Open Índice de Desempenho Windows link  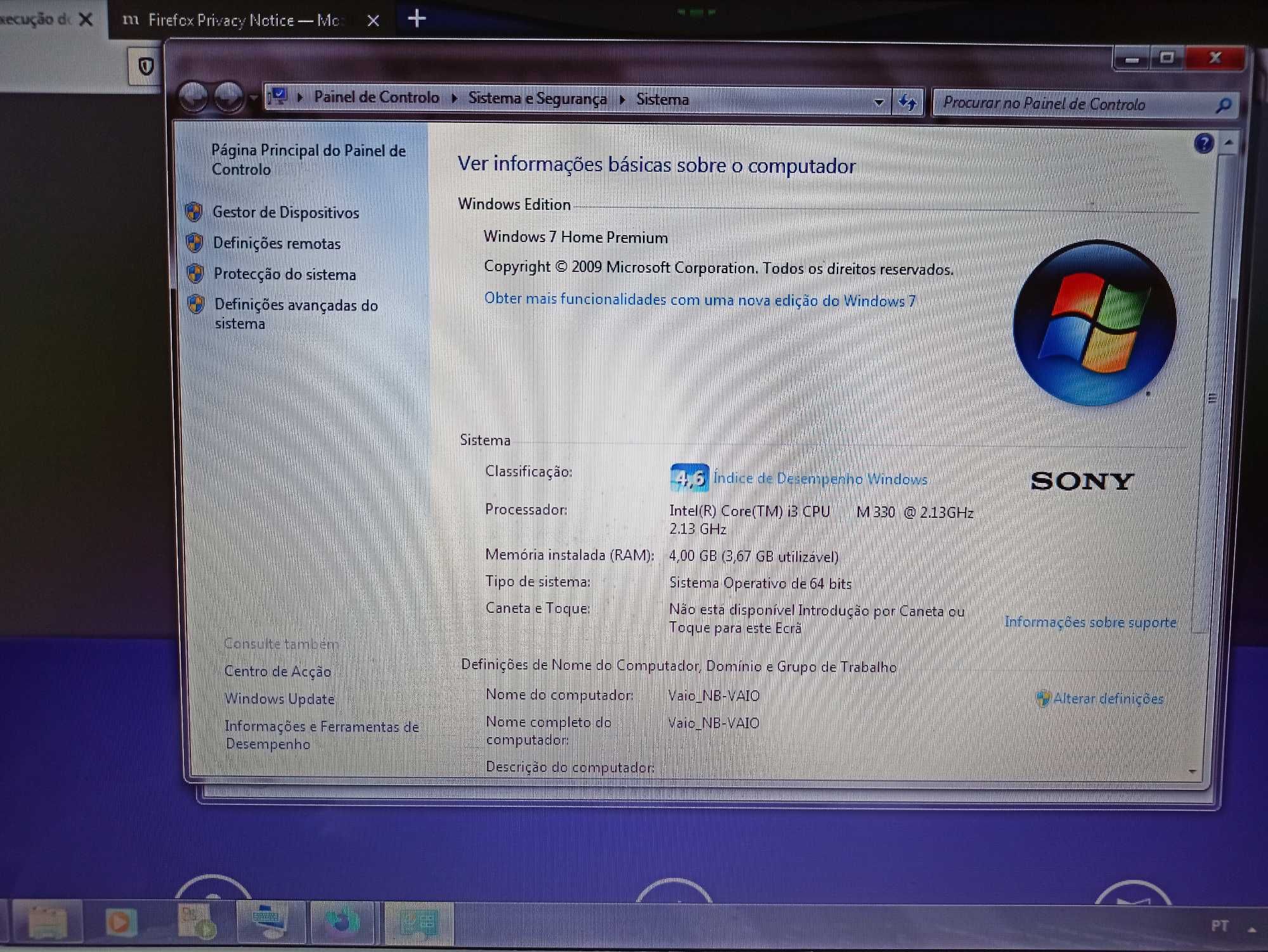point(820,479)
